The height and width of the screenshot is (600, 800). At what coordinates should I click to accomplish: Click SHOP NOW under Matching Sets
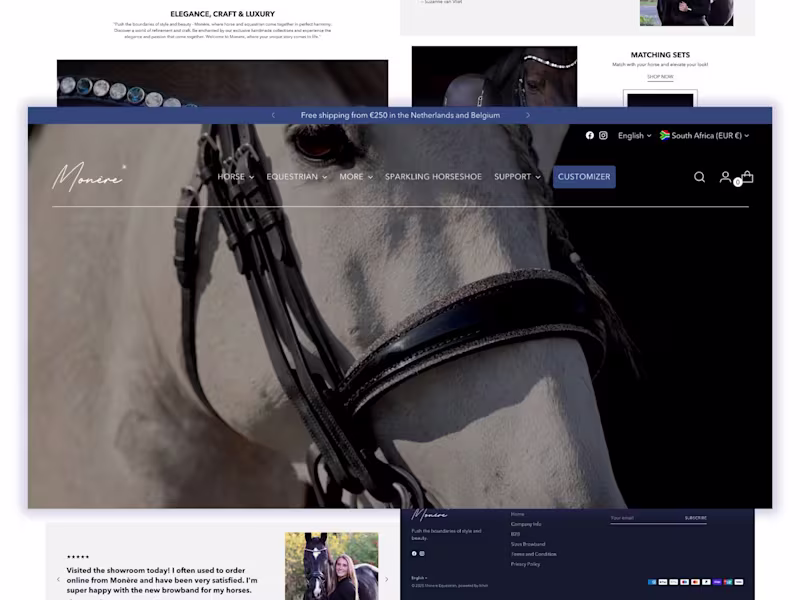[x=660, y=77]
